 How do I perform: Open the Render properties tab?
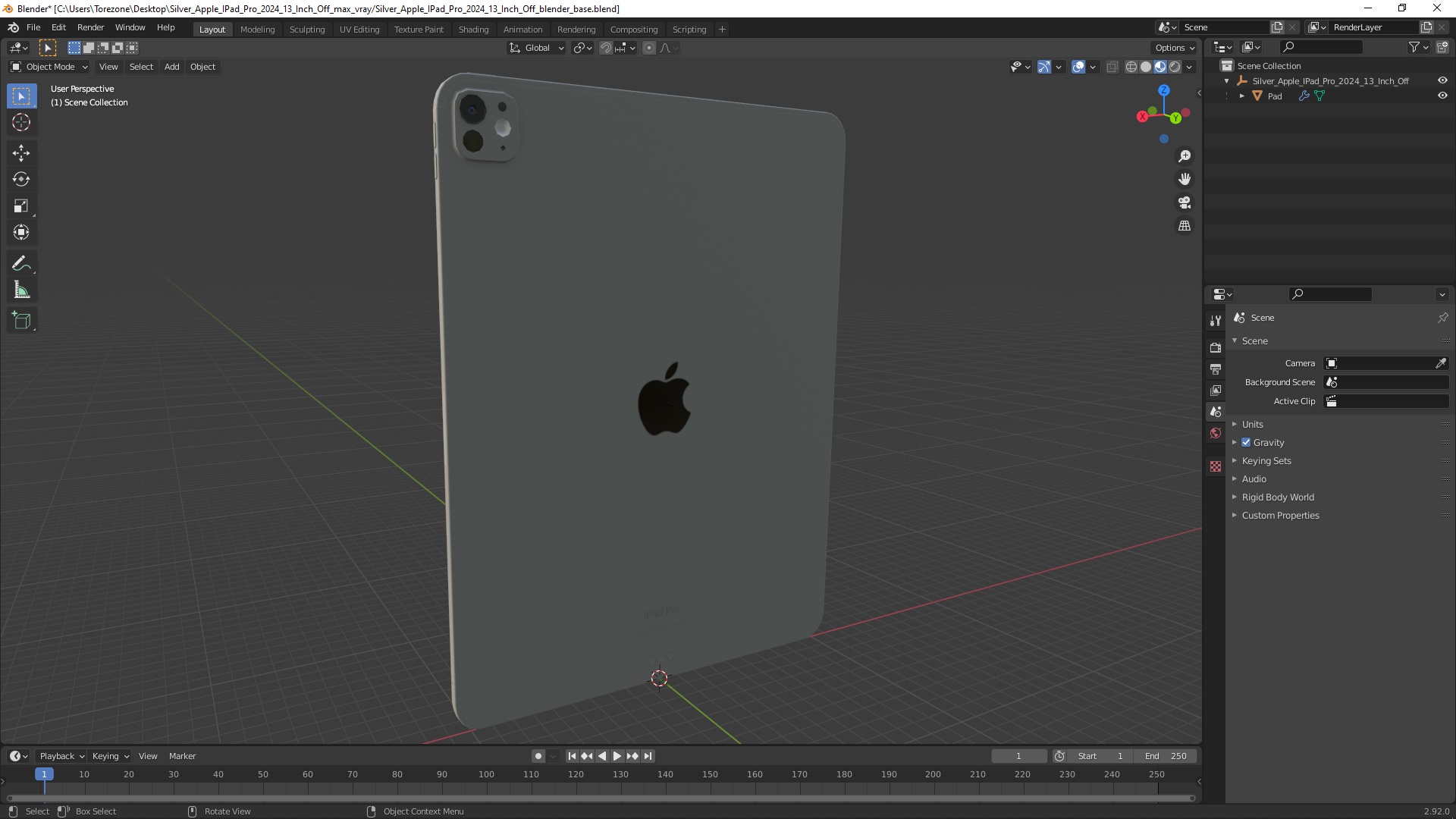pos(1216,347)
